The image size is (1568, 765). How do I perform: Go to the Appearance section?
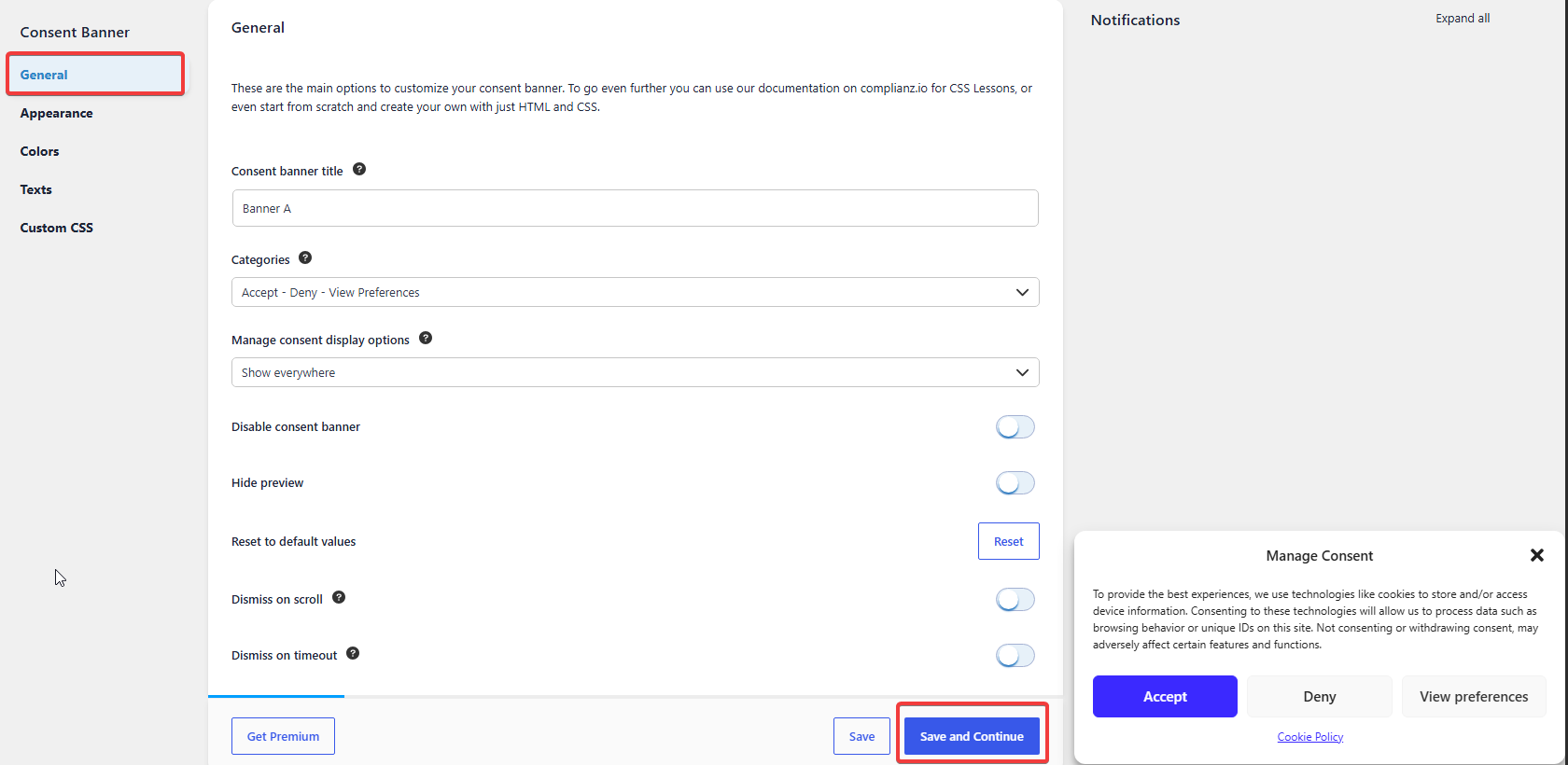click(x=57, y=113)
